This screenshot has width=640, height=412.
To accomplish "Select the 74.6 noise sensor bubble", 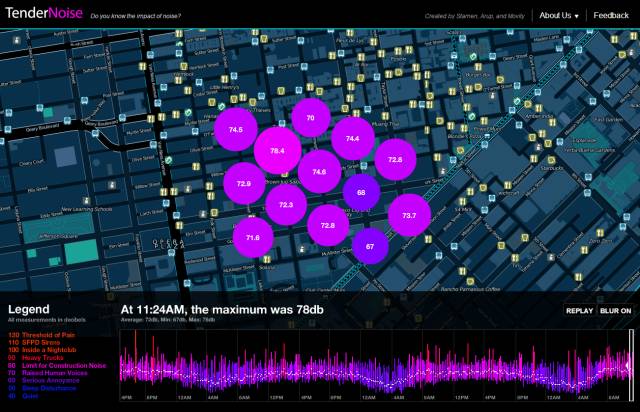I will click(319, 171).
